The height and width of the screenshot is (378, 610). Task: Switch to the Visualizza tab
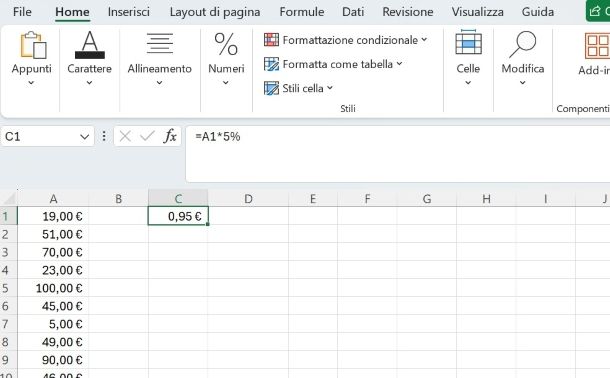tap(478, 12)
